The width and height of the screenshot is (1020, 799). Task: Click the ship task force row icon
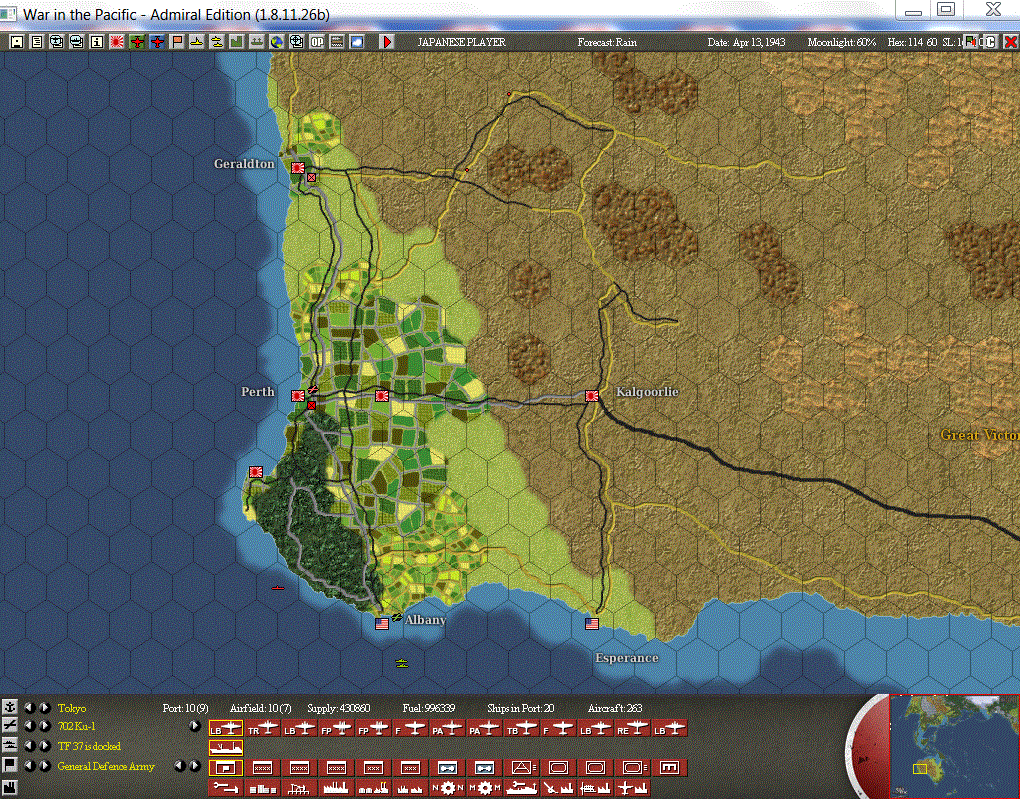[10, 745]
